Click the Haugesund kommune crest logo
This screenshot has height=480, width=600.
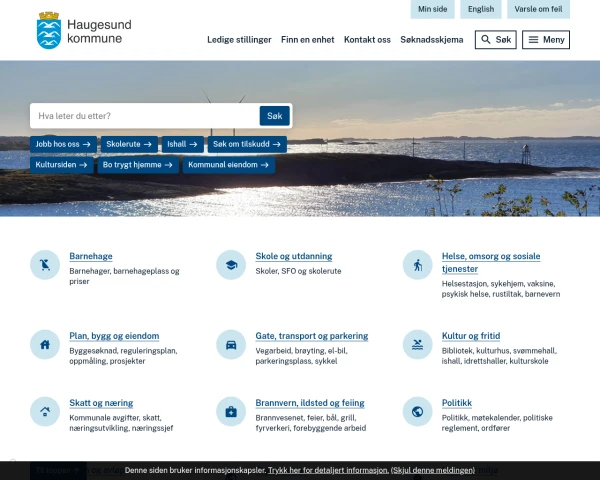[47, 31]
